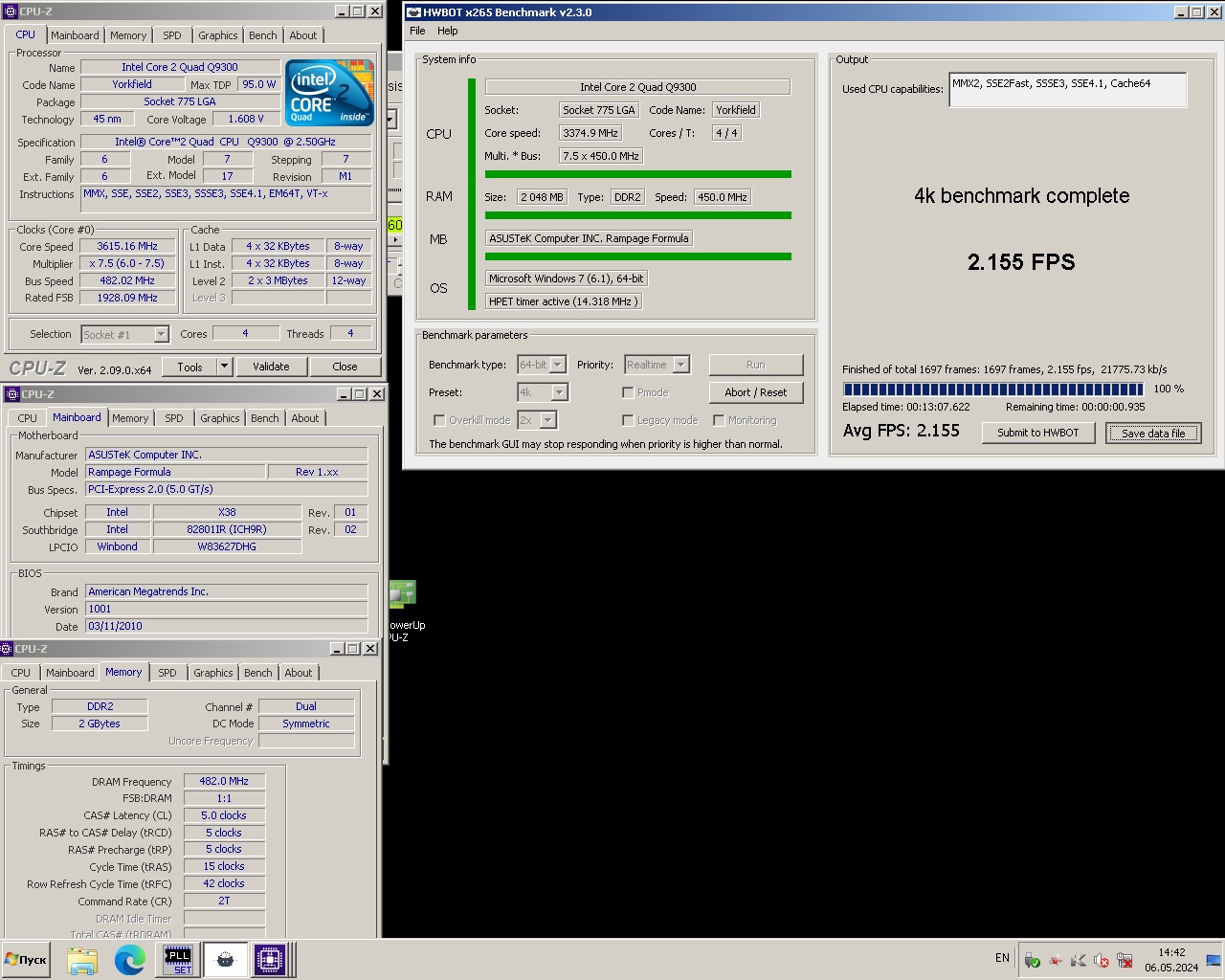Click the Core Voltage 1.608 V value
Viewport: 1225px width, 980px height.
click(247, 119)
